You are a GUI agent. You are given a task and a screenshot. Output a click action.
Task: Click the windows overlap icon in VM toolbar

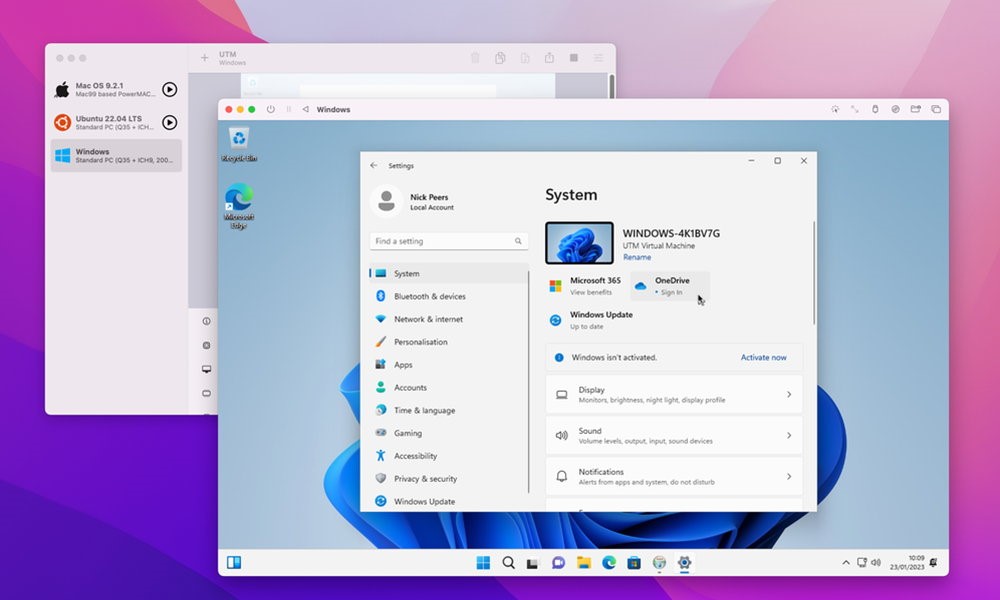point(936,109)
